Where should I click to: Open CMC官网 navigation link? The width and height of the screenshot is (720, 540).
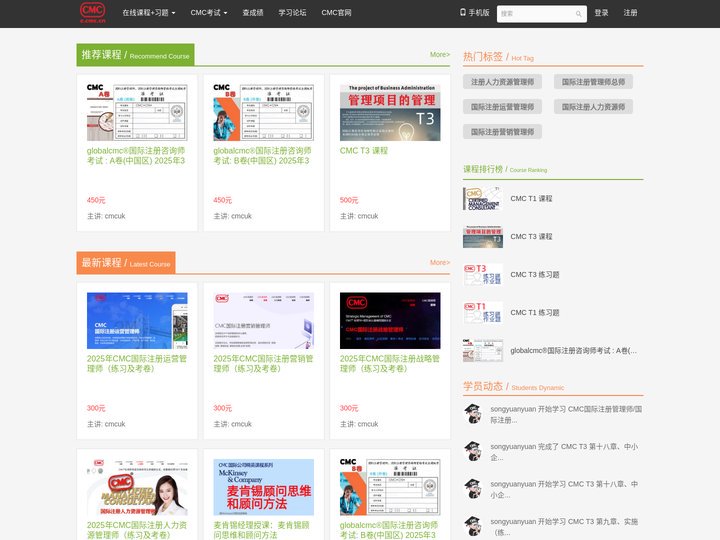point(336,13)
